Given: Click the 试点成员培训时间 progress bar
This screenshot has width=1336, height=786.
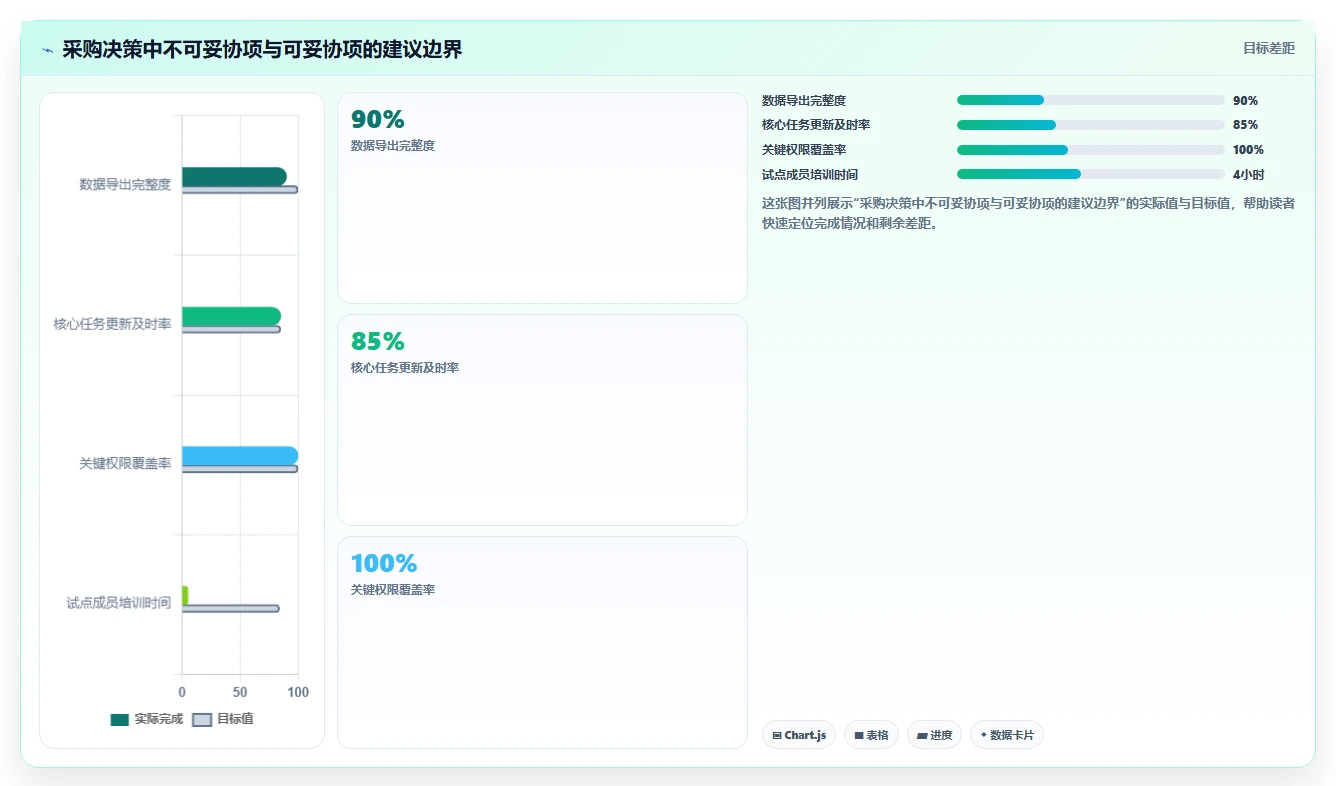Looking at the screenshot, I should coord(1090,174).
